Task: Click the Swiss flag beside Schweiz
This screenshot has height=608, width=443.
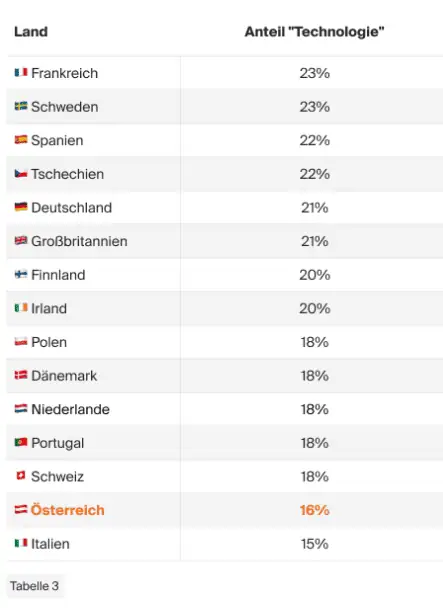Action: click(21, 475)
